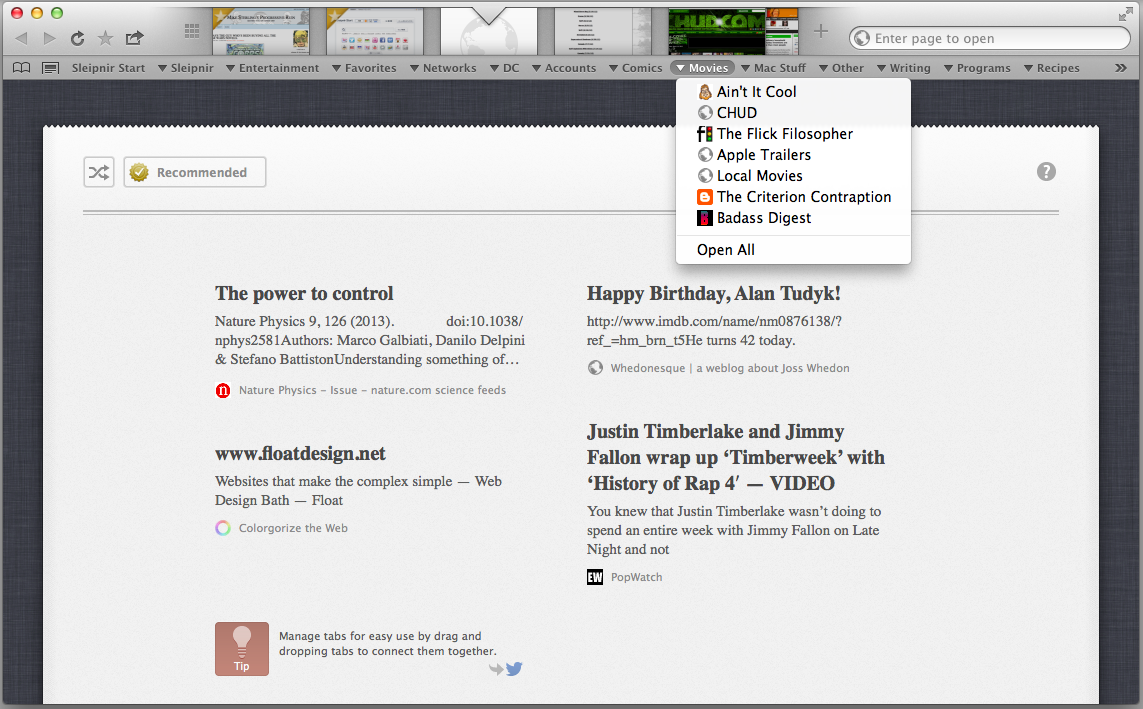Screen dimensions: 1143x709
Task: Open the Sleipnir Start bookmark
Action: coord(108,68)
